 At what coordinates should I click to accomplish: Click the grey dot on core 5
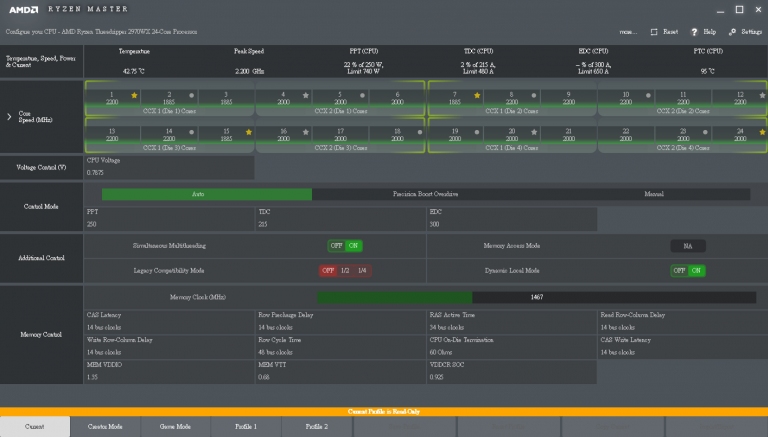tap(362, 96)
